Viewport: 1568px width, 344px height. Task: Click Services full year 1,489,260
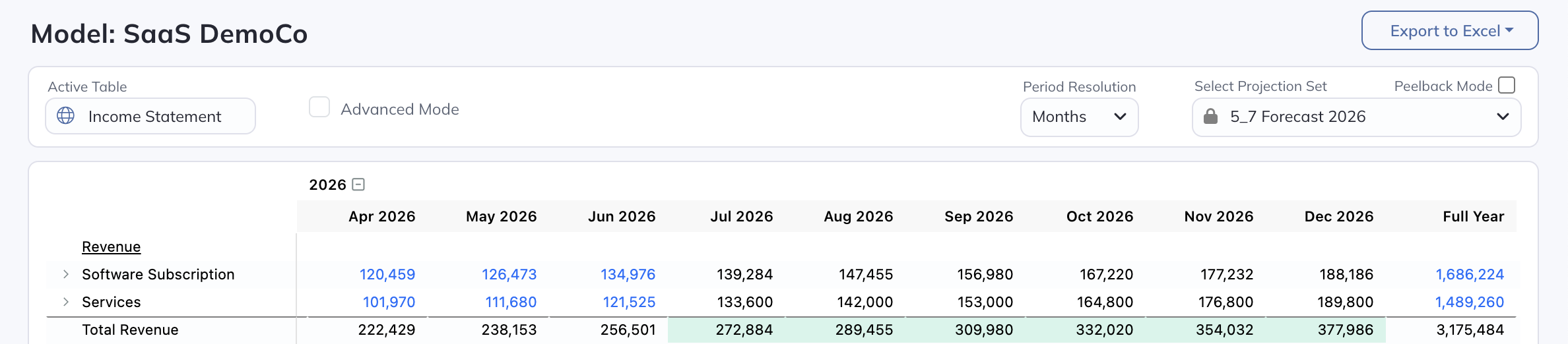point(1470,302)
